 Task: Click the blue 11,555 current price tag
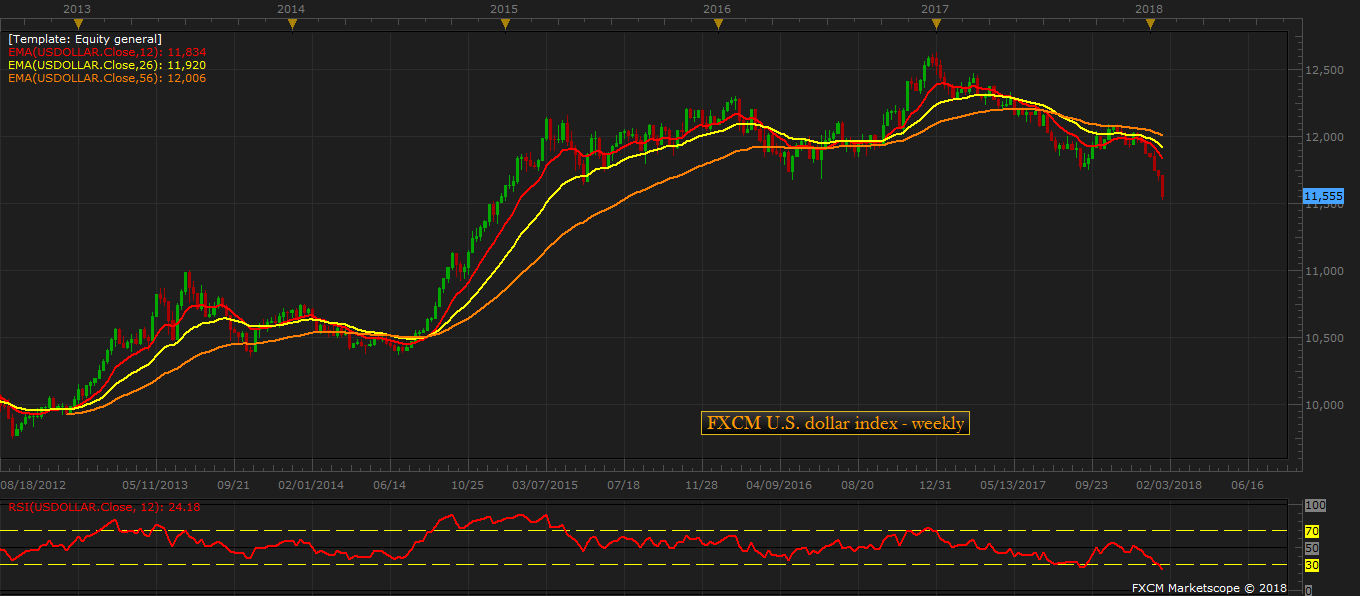tap(1323, 197)
